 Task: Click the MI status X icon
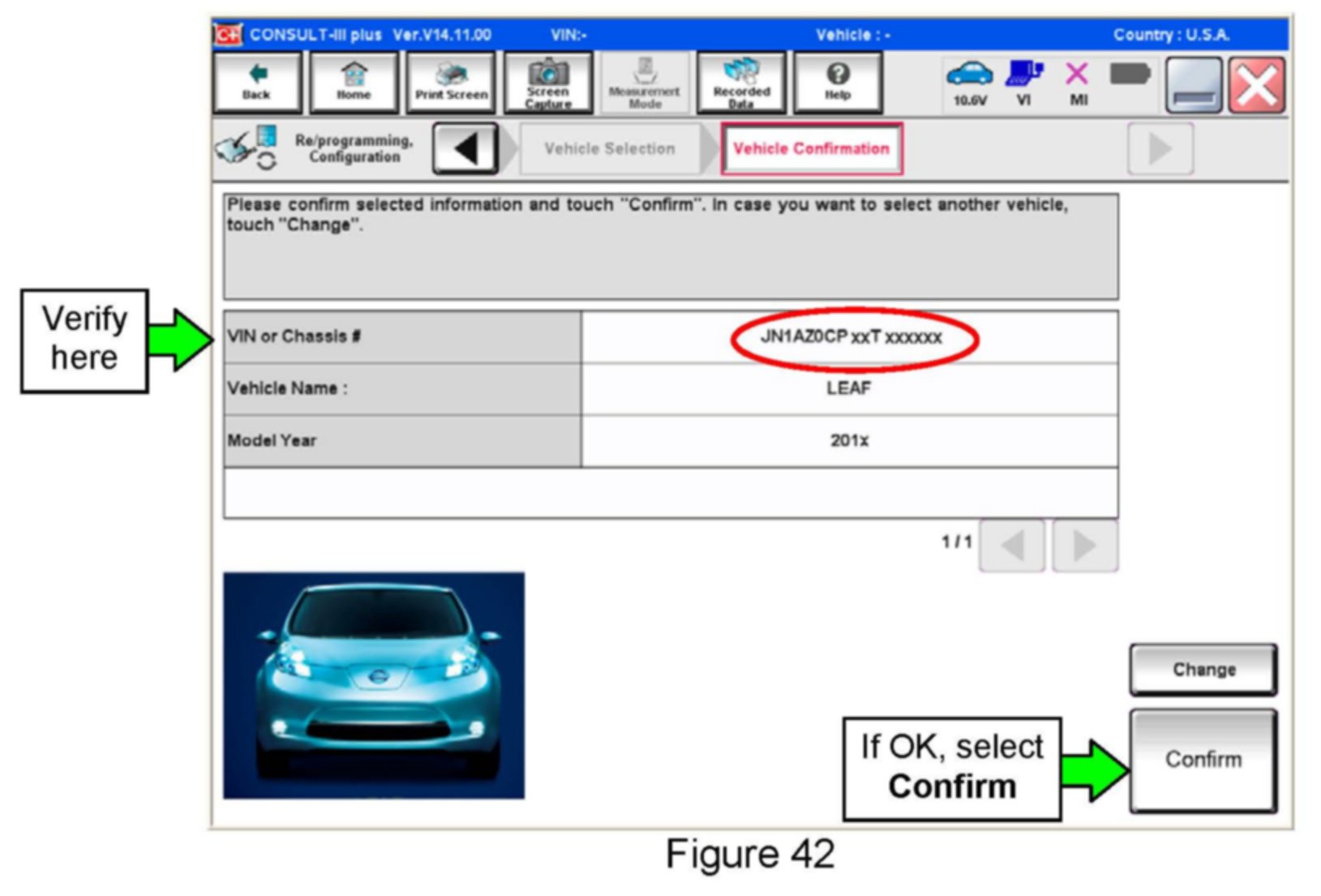pos(1078,82)
